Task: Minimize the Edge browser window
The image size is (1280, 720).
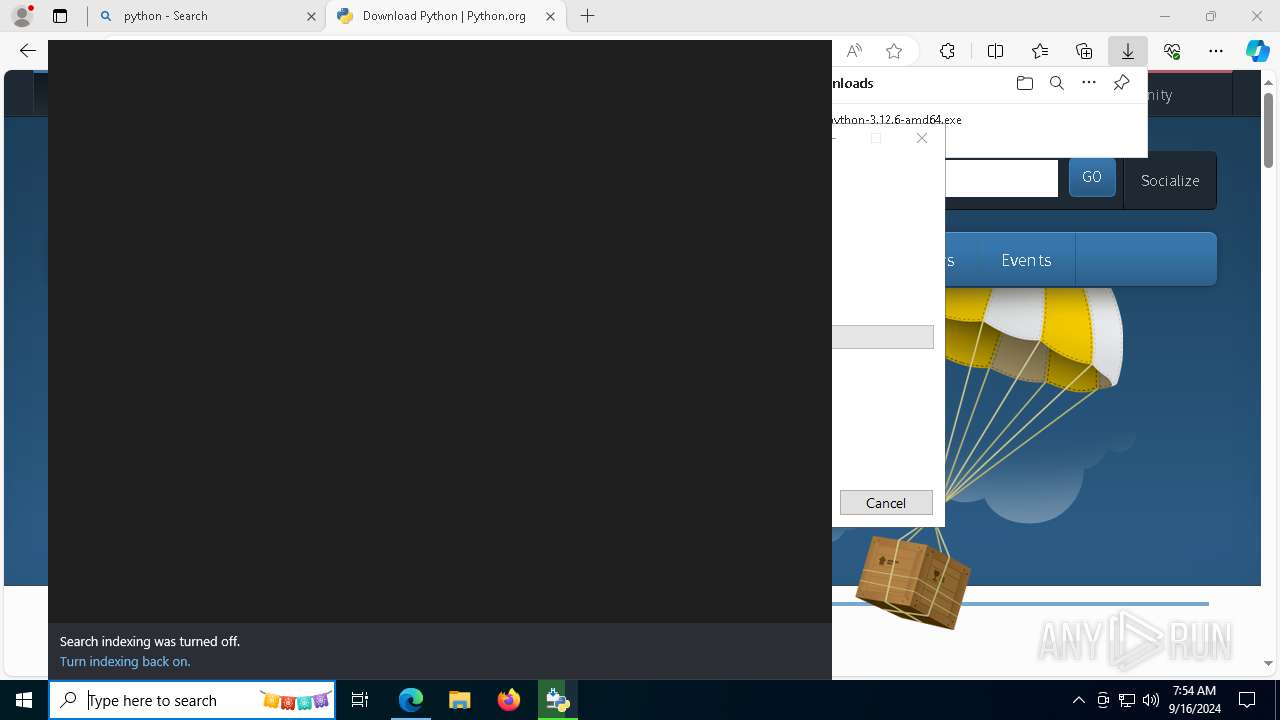Action: [1164, 16]
